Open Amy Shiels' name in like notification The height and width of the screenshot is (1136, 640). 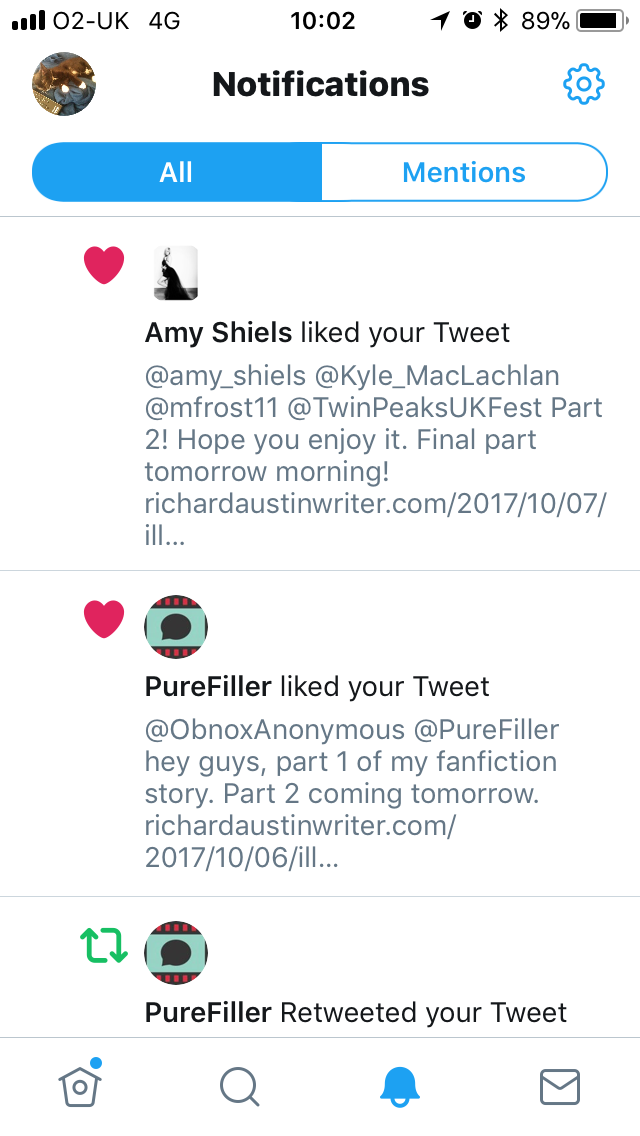click(219, 333)
